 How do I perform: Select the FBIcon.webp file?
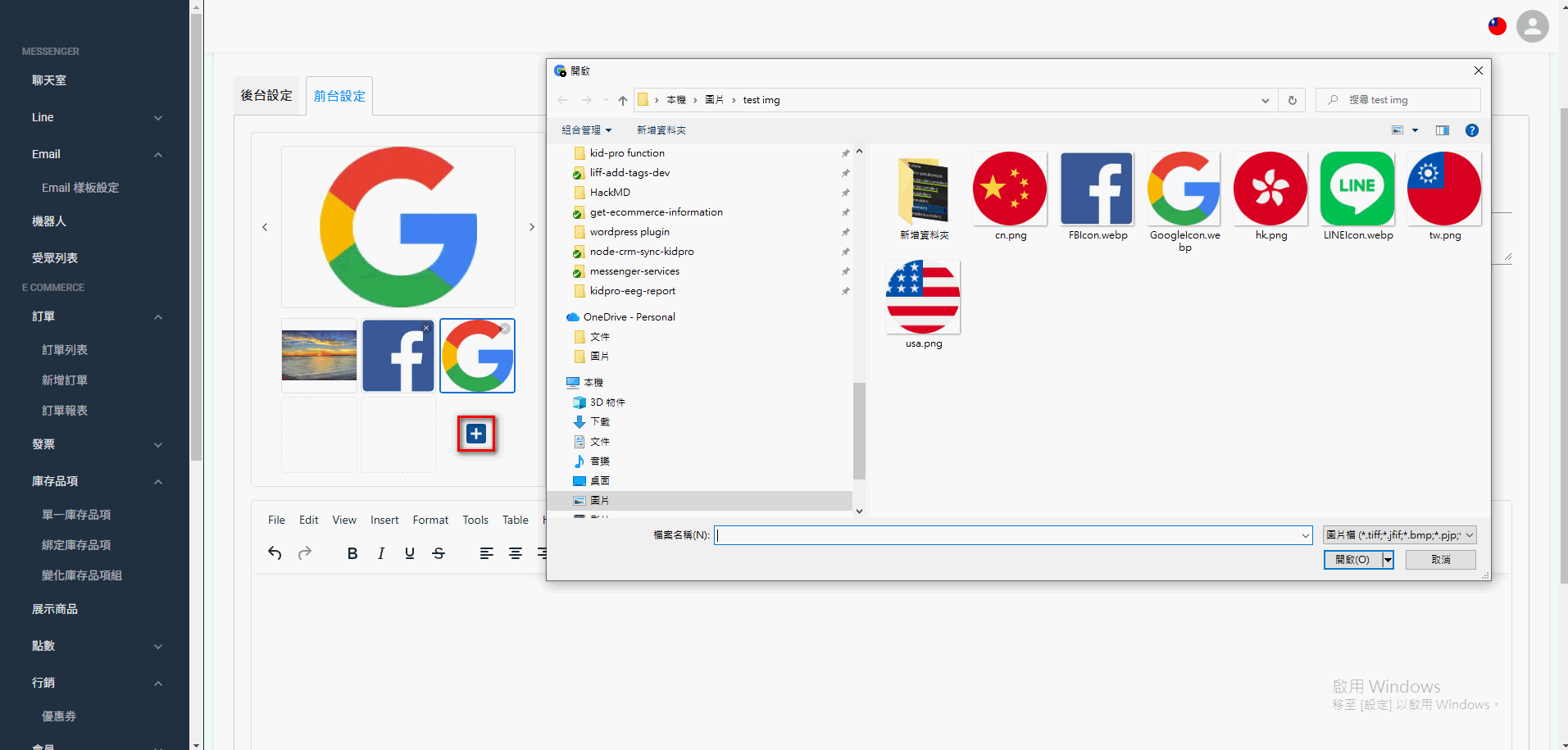pyautogui.click(x=1098, y=197)
